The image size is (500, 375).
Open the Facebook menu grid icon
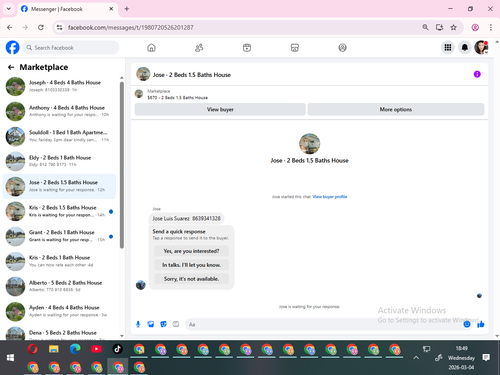[448, 48]
